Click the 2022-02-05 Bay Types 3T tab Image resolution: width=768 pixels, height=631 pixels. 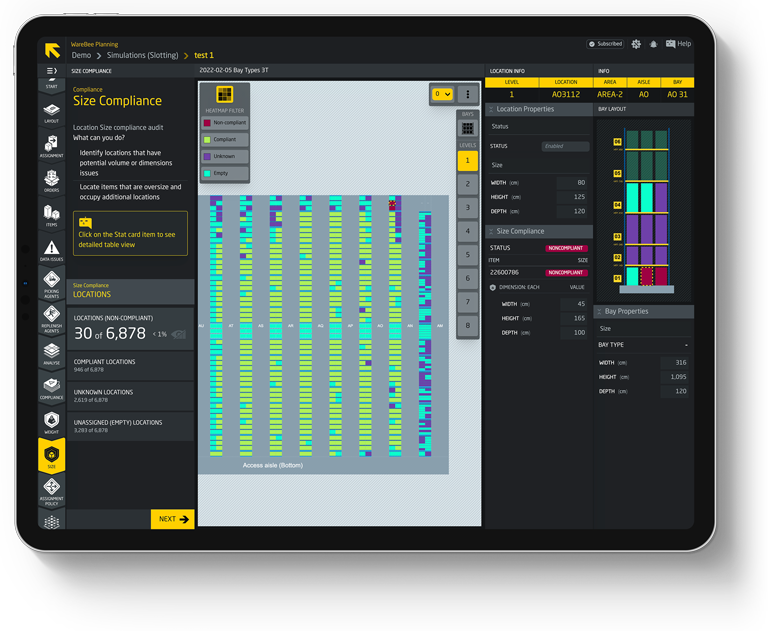point(234,70)
